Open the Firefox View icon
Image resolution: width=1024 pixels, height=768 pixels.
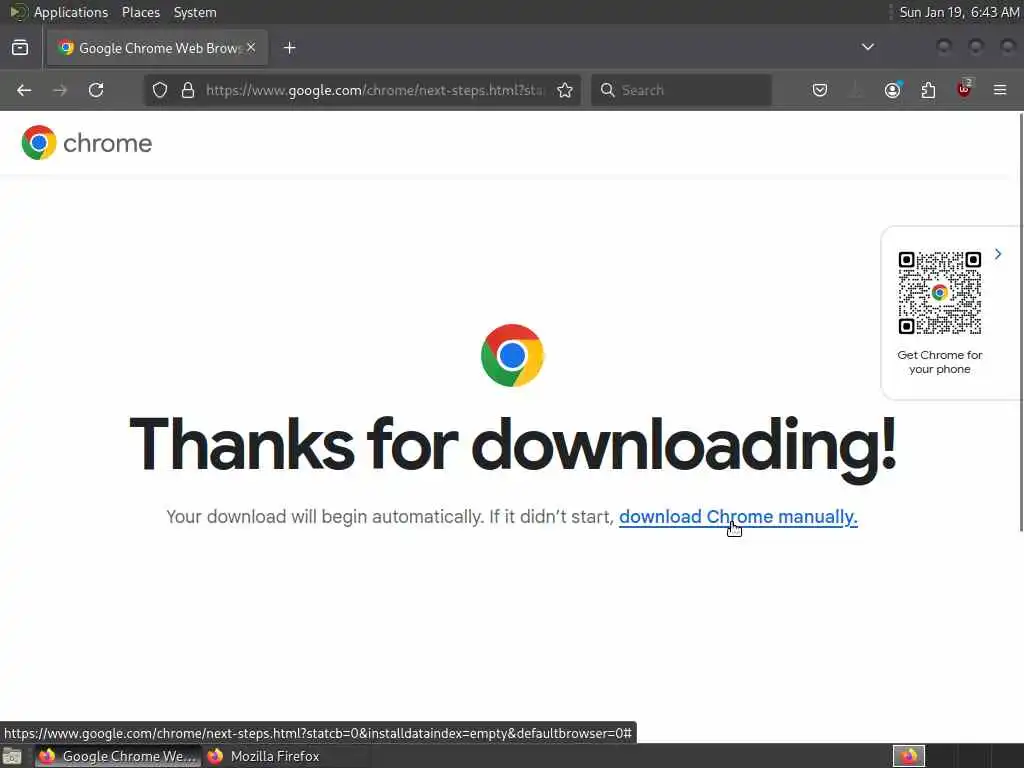click(20, 48)
